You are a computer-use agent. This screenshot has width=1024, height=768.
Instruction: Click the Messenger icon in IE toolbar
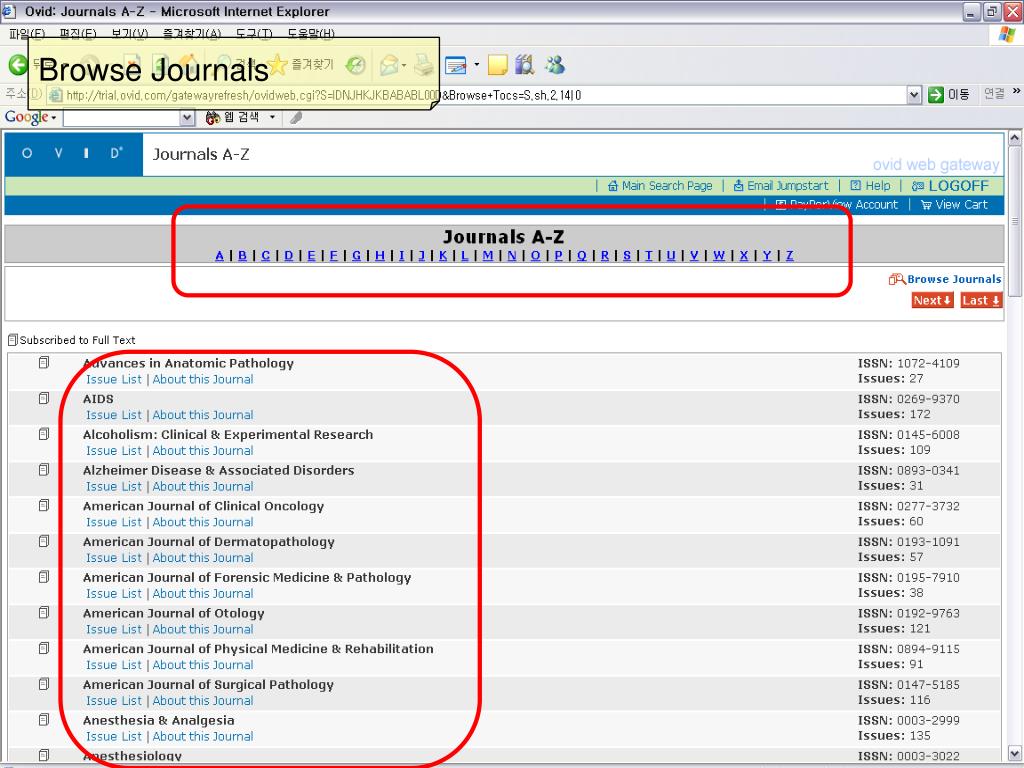pyautogui.click(x=554, y=66)
